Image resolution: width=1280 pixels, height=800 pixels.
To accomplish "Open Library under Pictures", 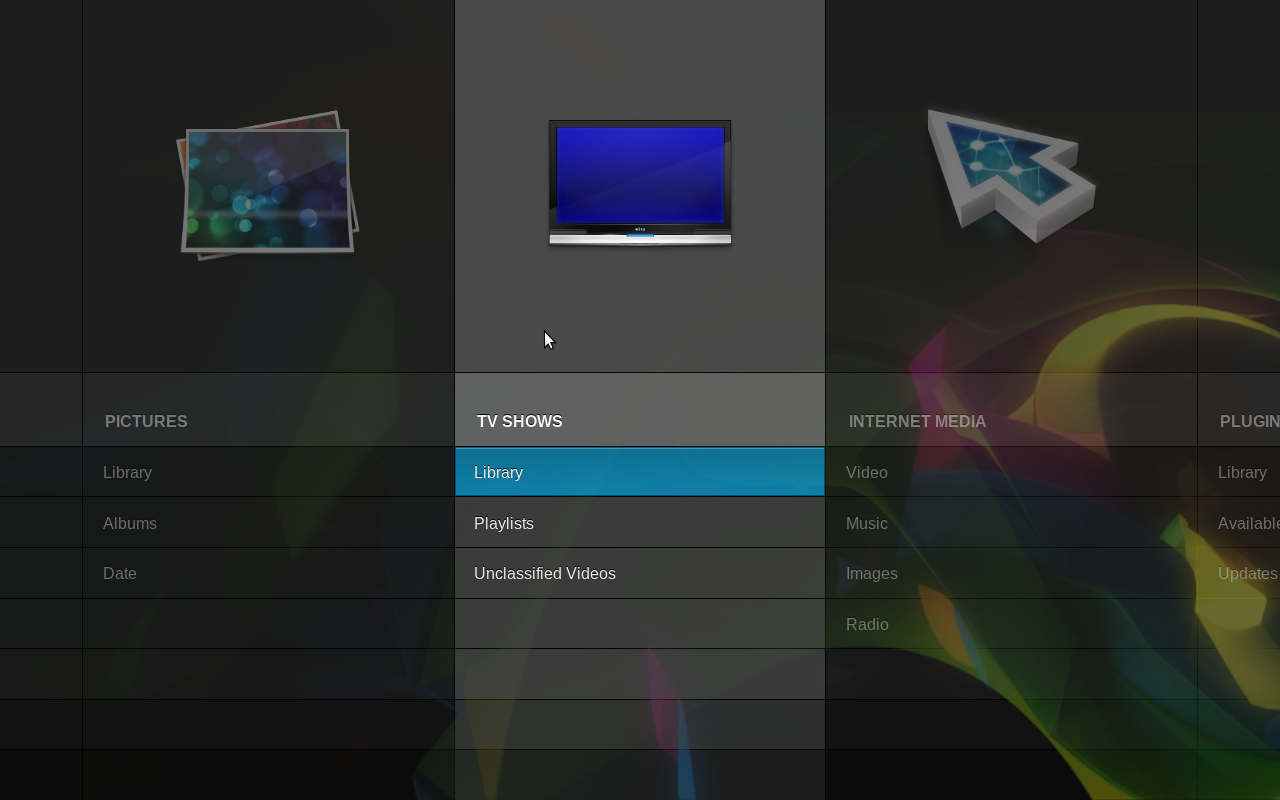I will 128,472.
